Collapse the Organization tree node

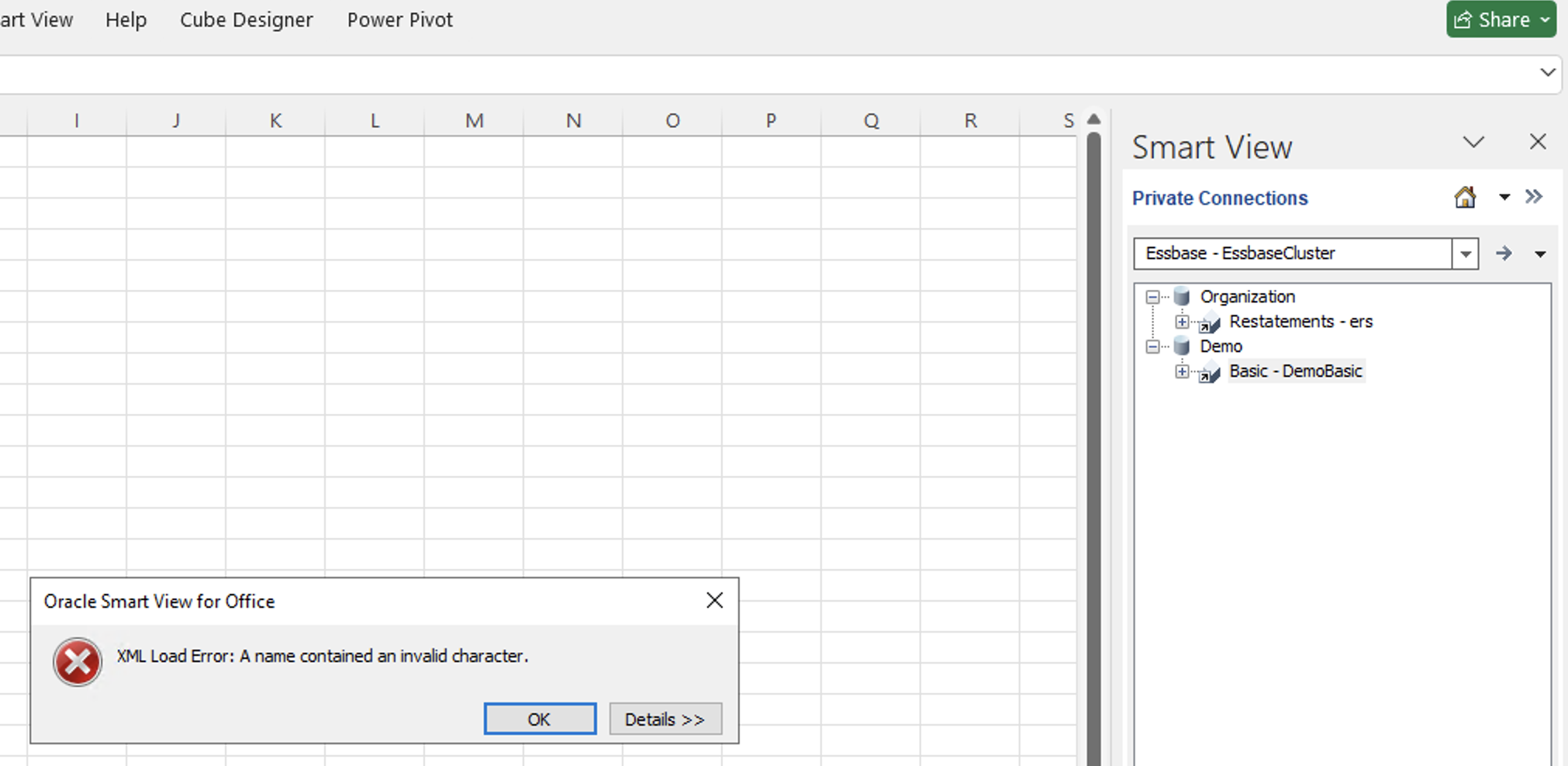click(x=1153, y=297)
